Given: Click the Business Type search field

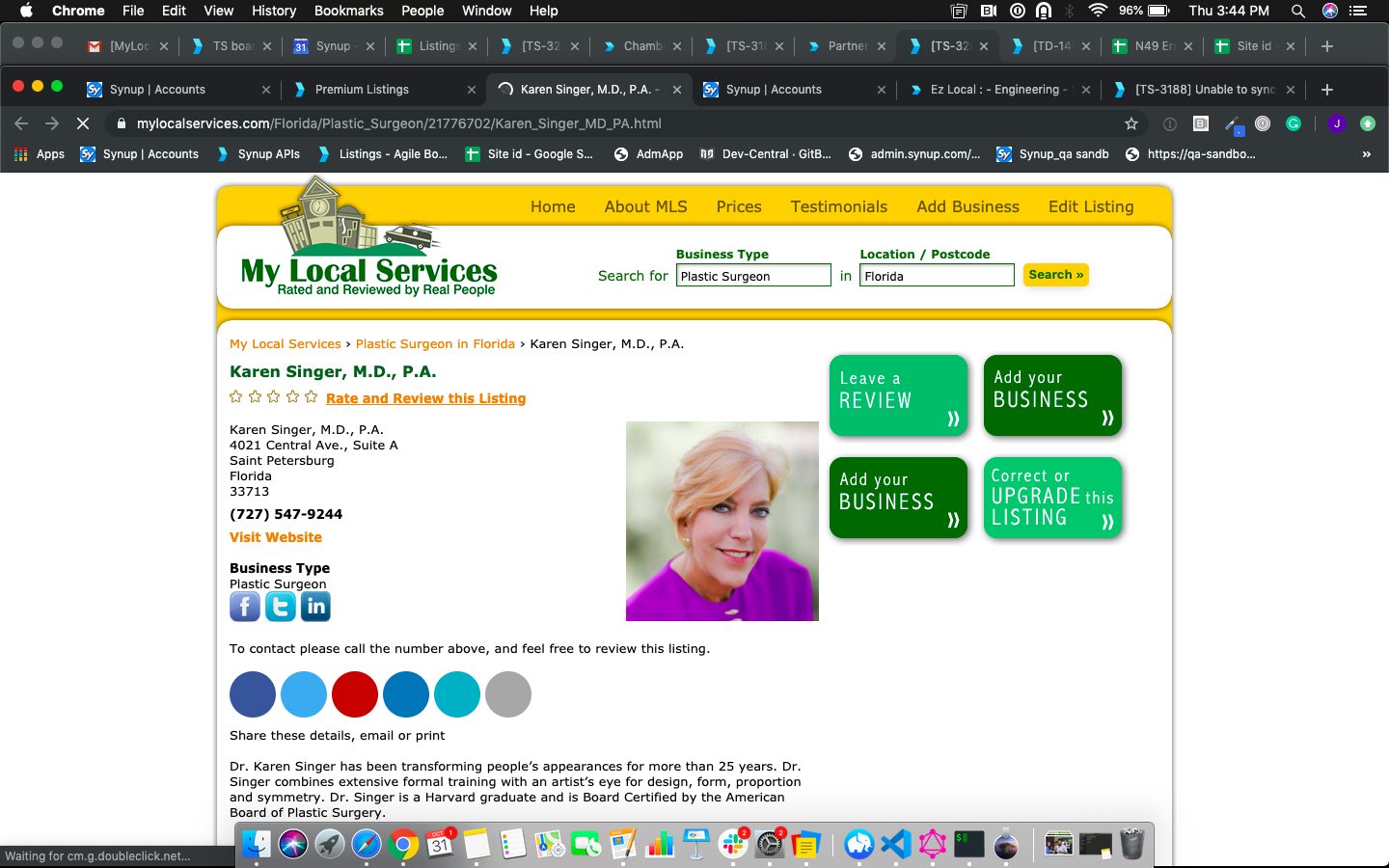Looking at the screenshot, I should click(752, 276).
